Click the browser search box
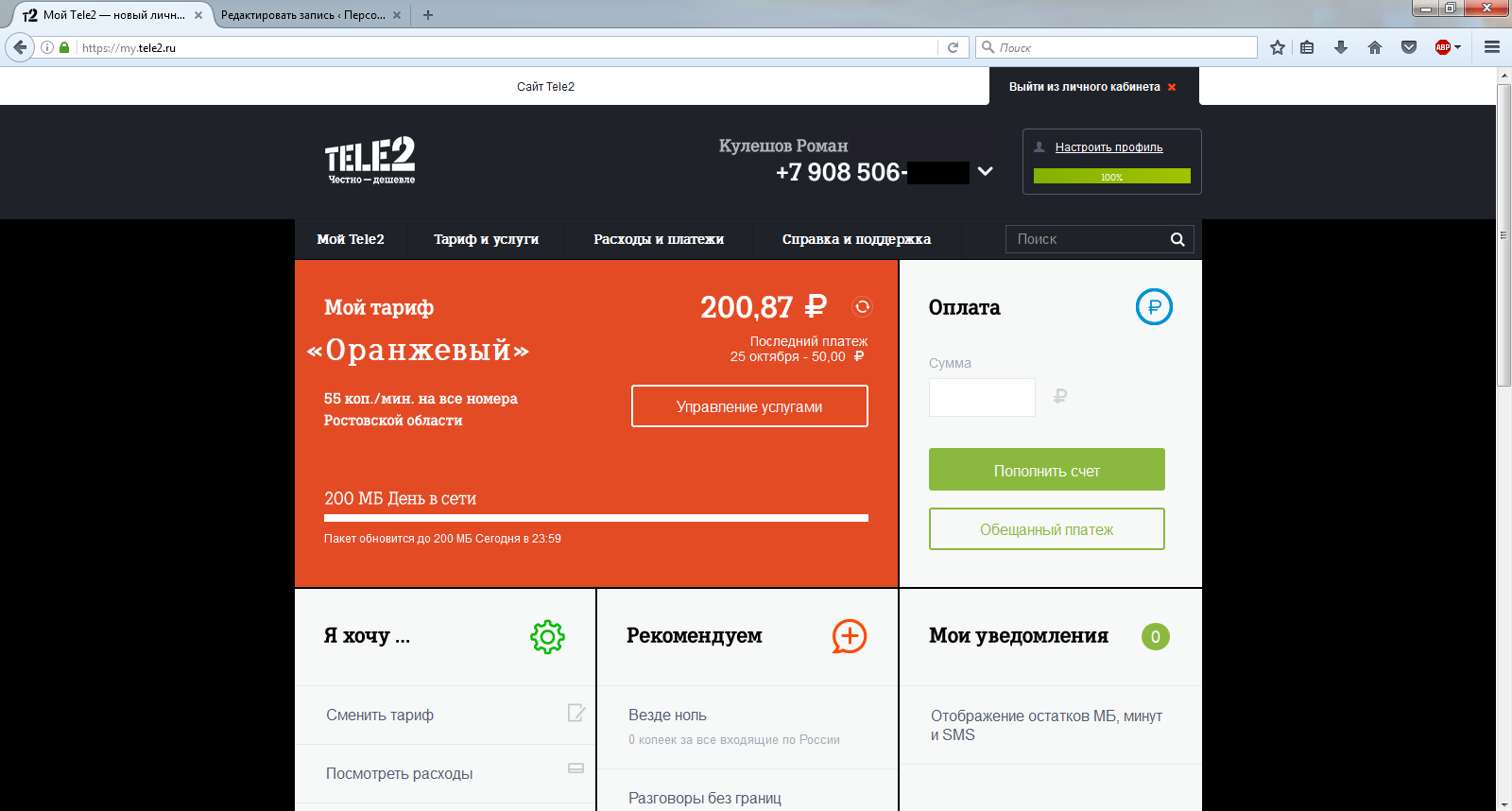 pyautogui.click(x=1115, y=47)
